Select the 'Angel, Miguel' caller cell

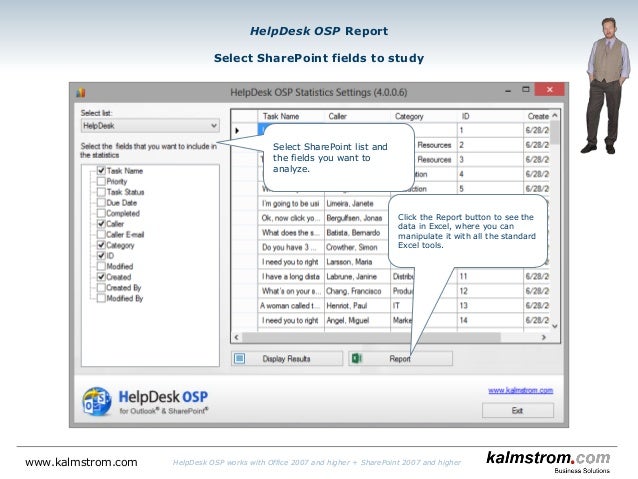tap(357, 321)
